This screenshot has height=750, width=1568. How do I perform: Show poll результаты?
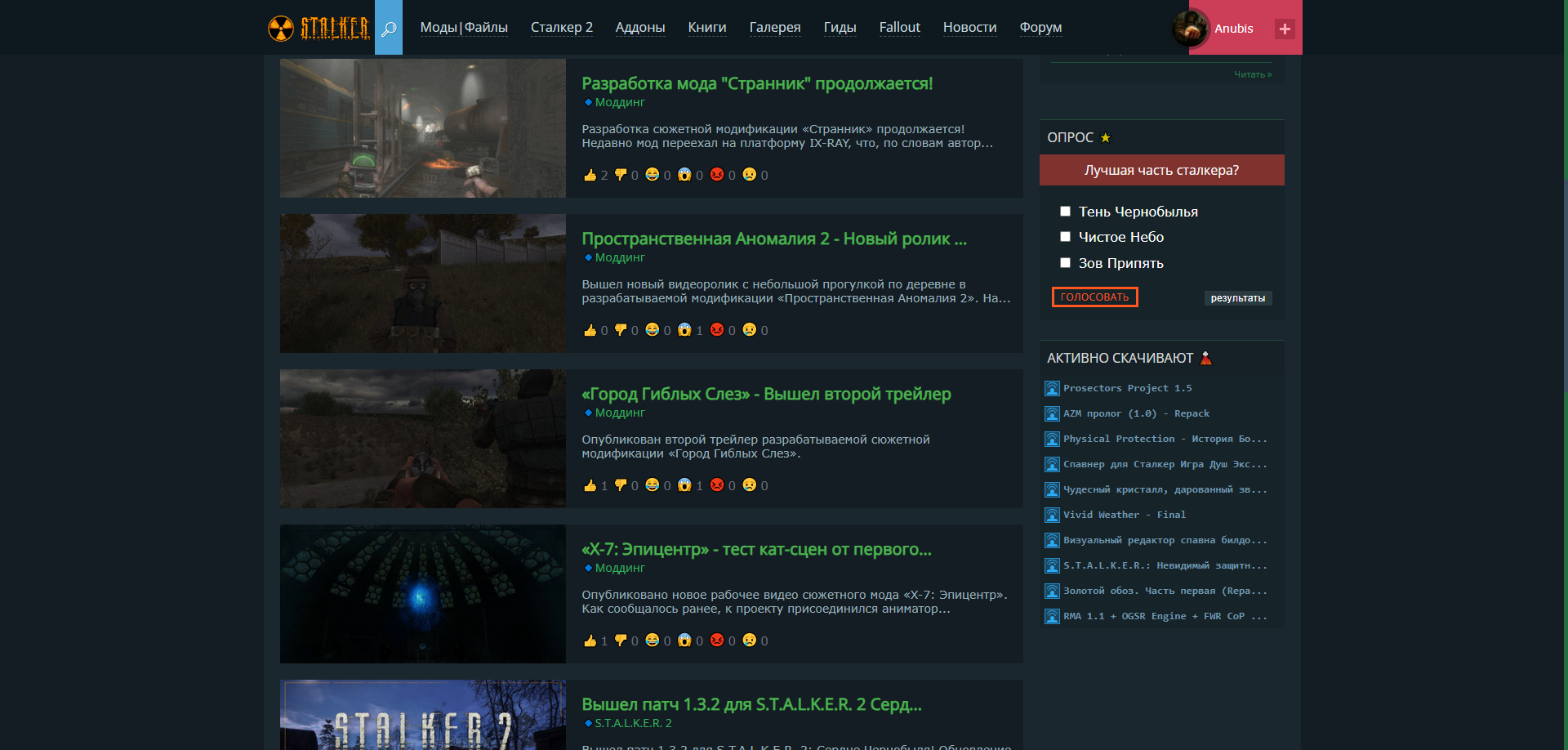point(1238,298)
